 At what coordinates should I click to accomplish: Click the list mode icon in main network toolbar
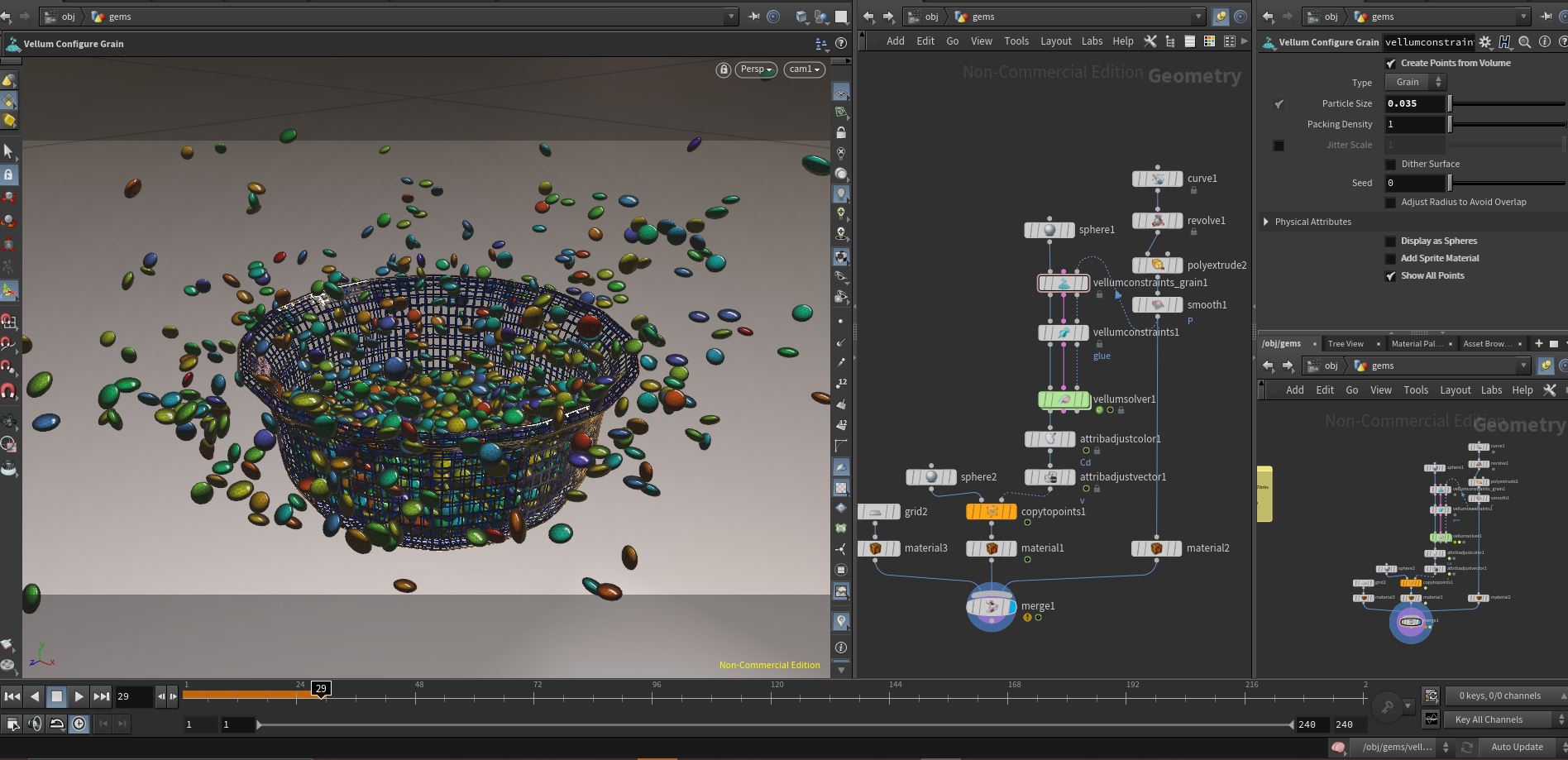(1189, 41)
